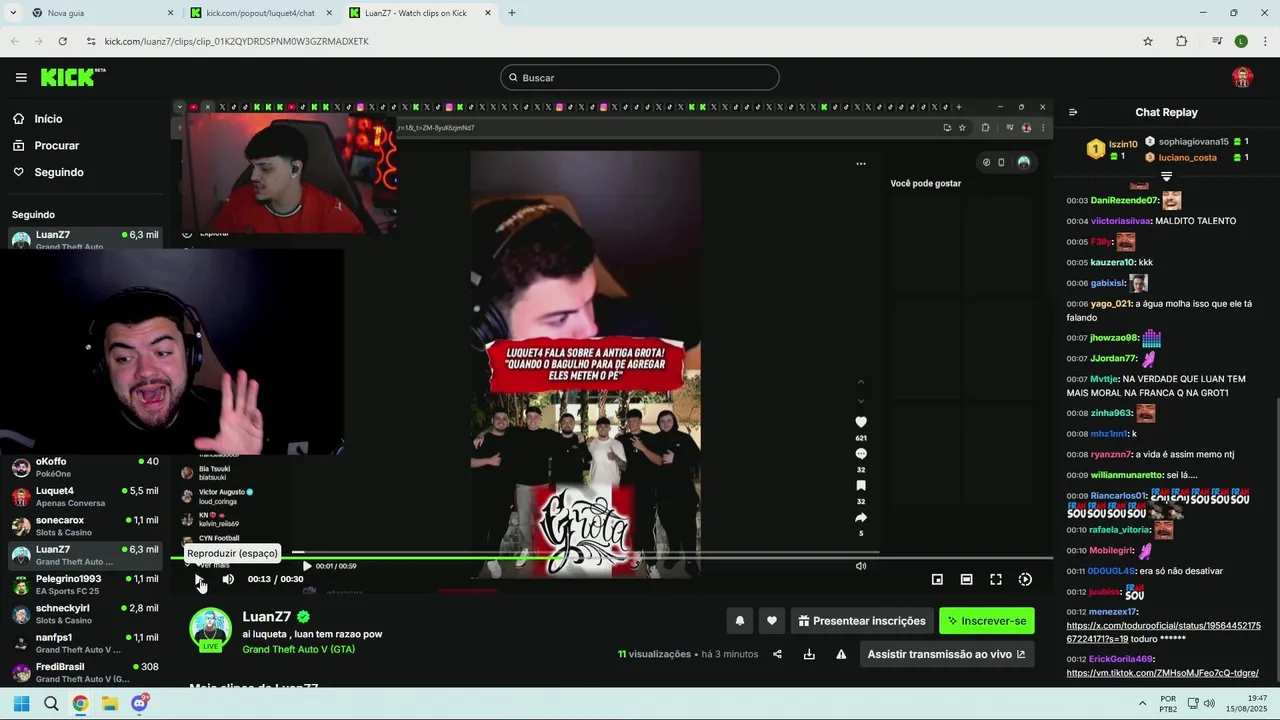The image size is (1280, 720).
Task: Open oKoffo channel in following list
Action: tap(85, 467)
